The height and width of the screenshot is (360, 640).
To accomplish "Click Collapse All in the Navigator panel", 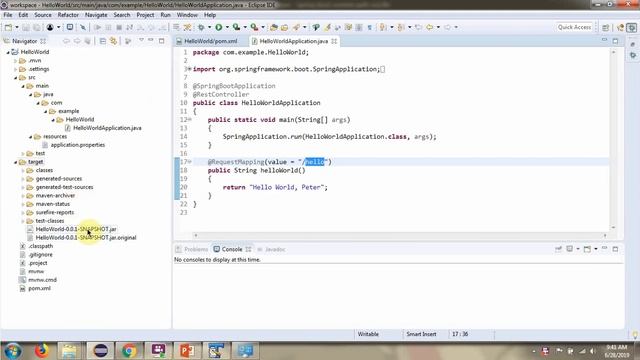I will (x=103, y=41).
